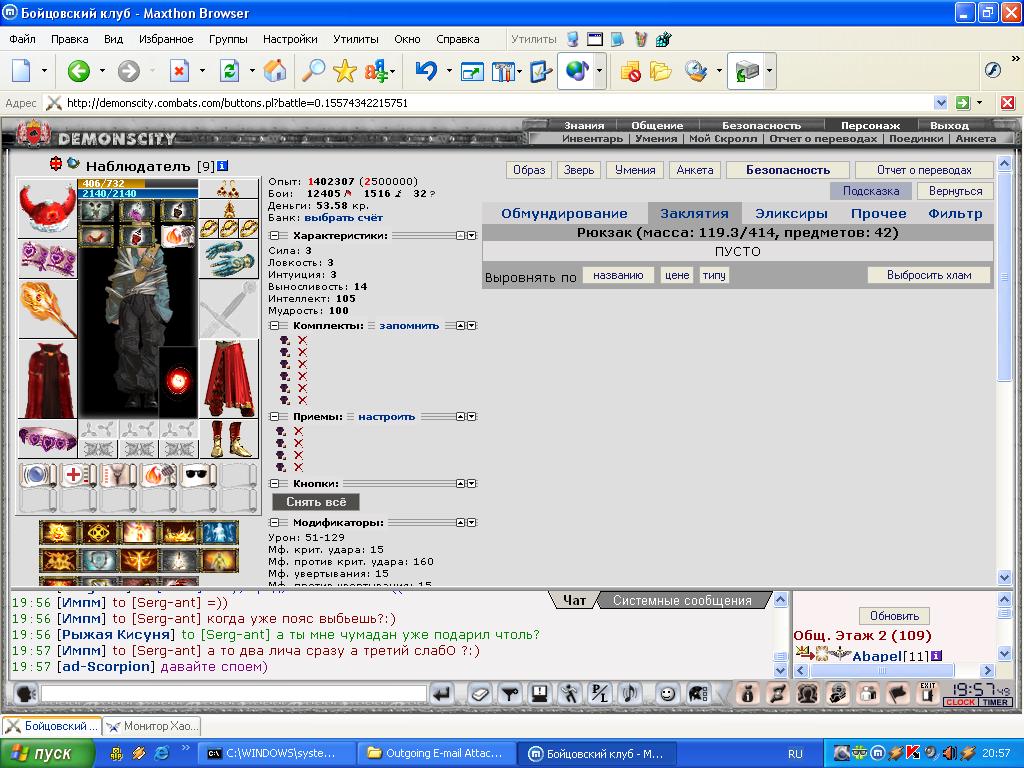Screen dimensions: 1024x768
Task: Click the red and gold boots slot
Action: pyautogui.click(x=229, y=439)
